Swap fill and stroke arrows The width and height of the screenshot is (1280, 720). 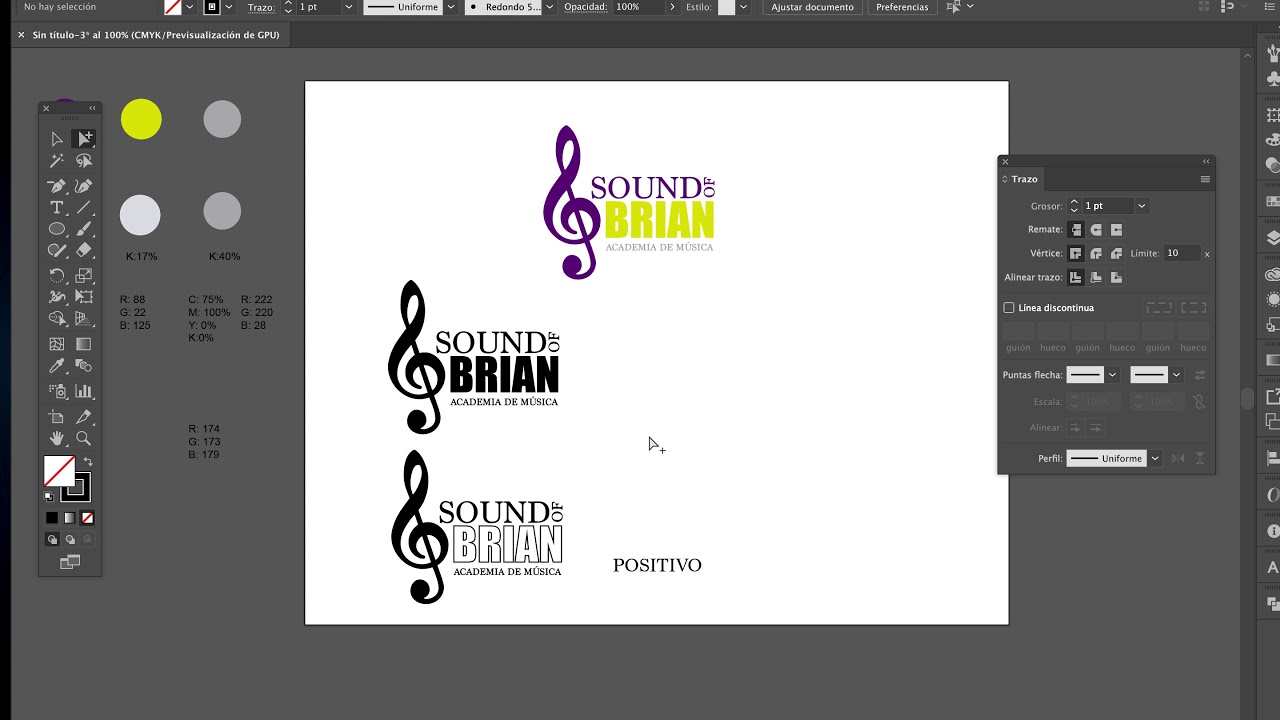click(x=87, y=462)
